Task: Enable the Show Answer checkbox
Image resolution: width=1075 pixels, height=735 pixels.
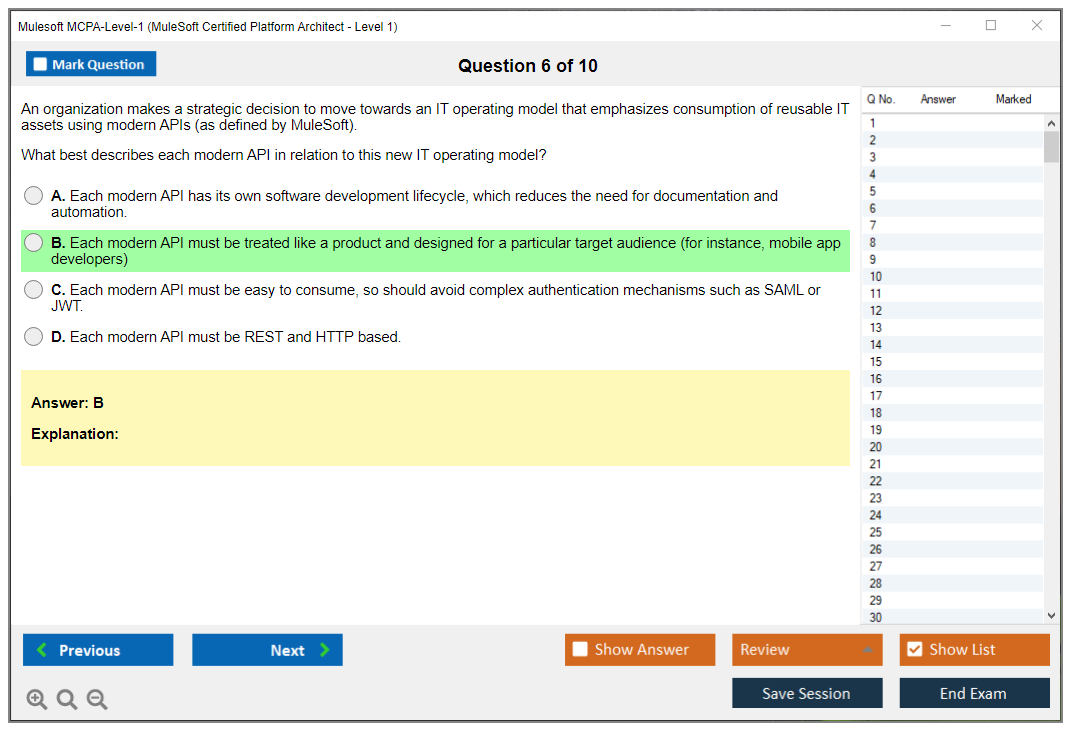Action: tap(580, 650)
